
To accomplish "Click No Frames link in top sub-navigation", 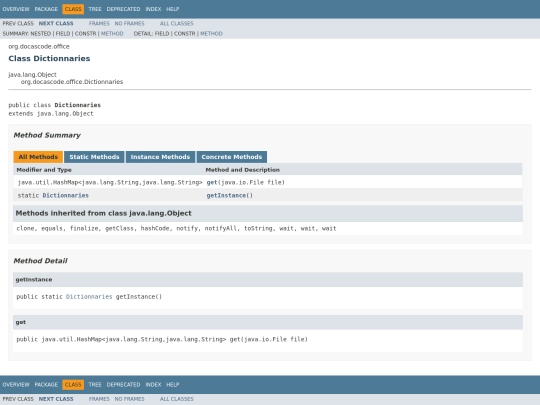I will 129,23.
